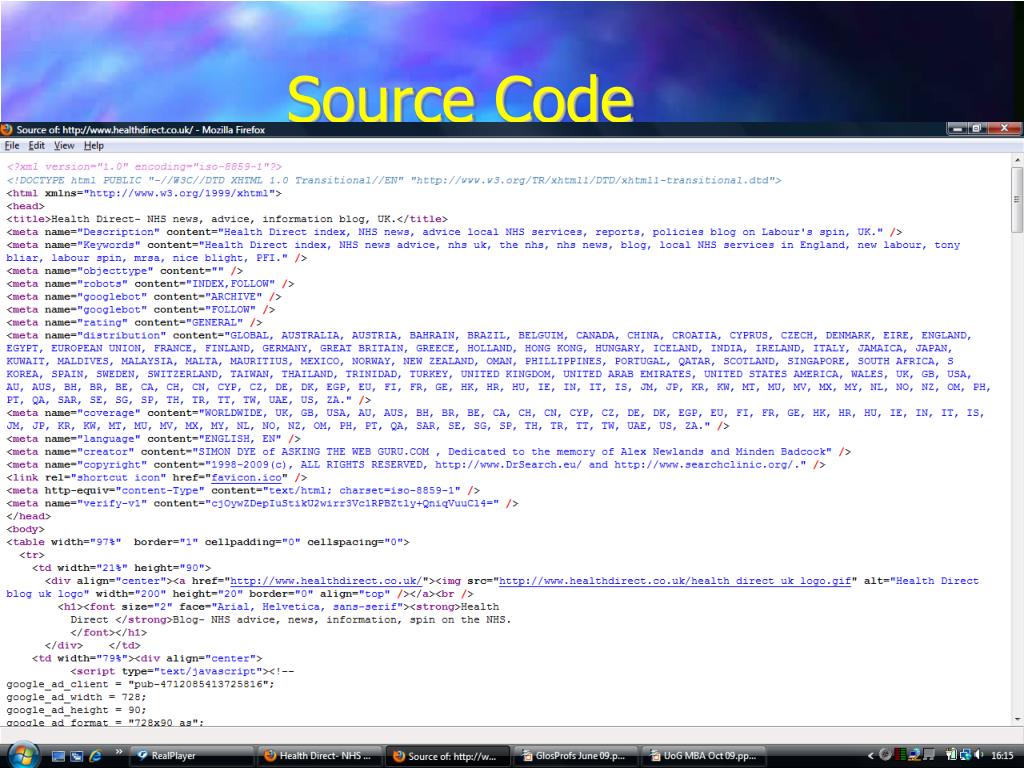The image size is (1024, 768).
Task: Click the meta name="copyright" line
Action: pyautogui.click(x=416, y=464)
